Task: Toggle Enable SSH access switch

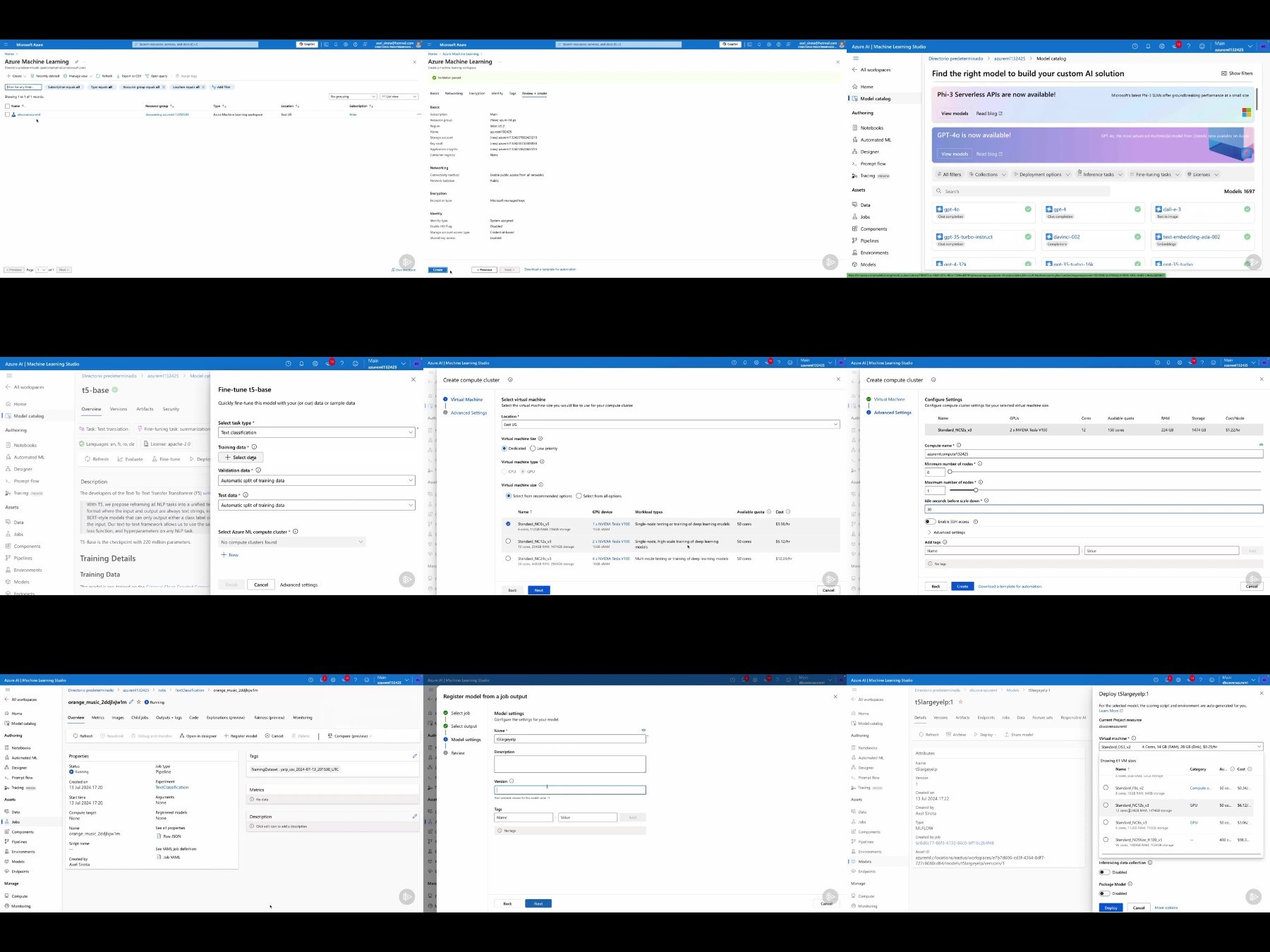Action: [x=930, y=522]
